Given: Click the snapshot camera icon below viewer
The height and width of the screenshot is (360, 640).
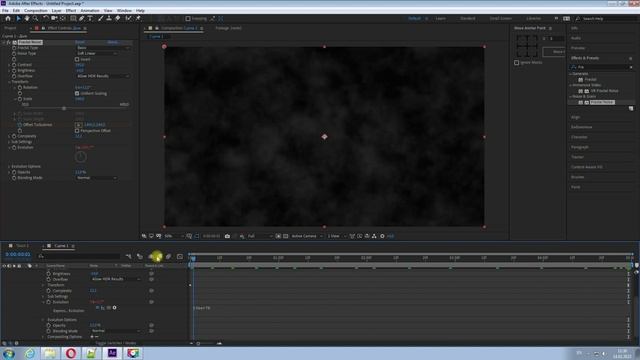Looking at the screenshot, I should [227, 236].
